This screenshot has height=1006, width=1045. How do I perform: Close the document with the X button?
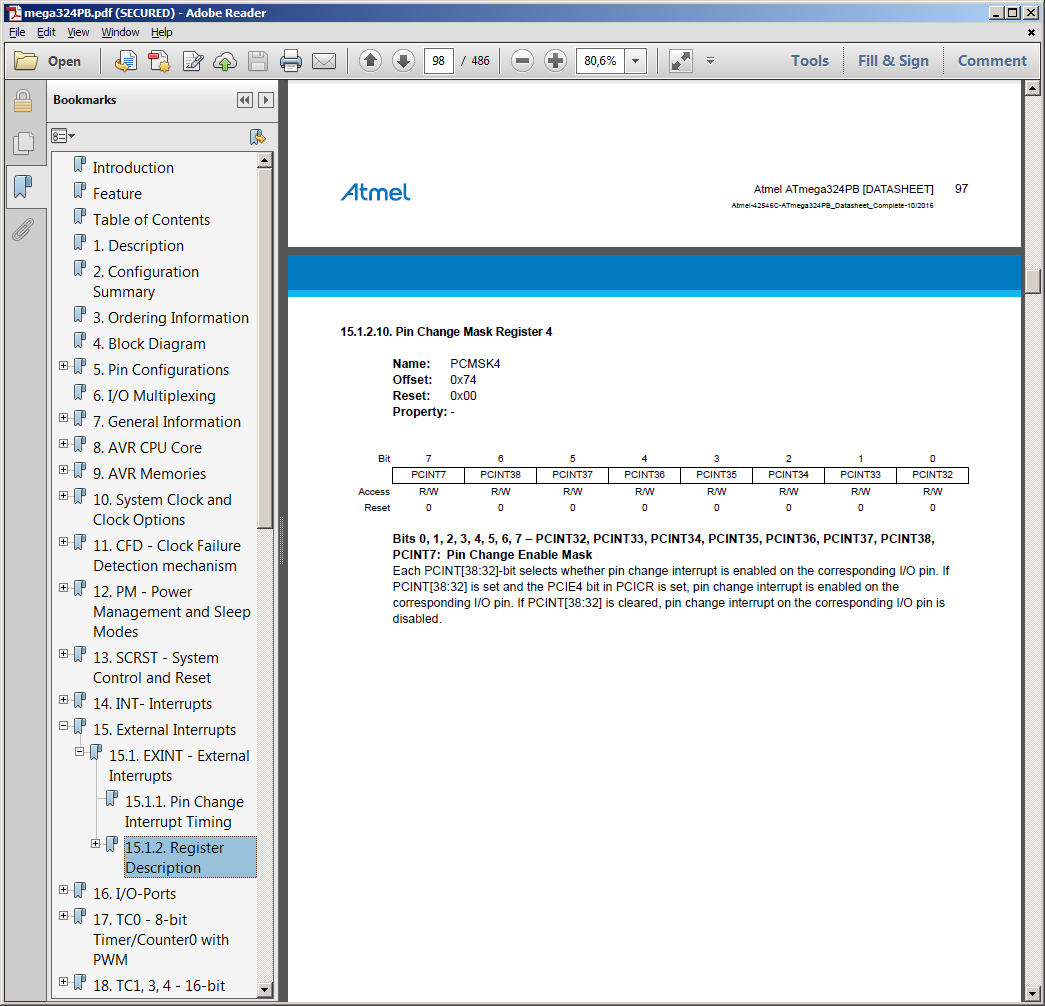tap(1031, 32)
